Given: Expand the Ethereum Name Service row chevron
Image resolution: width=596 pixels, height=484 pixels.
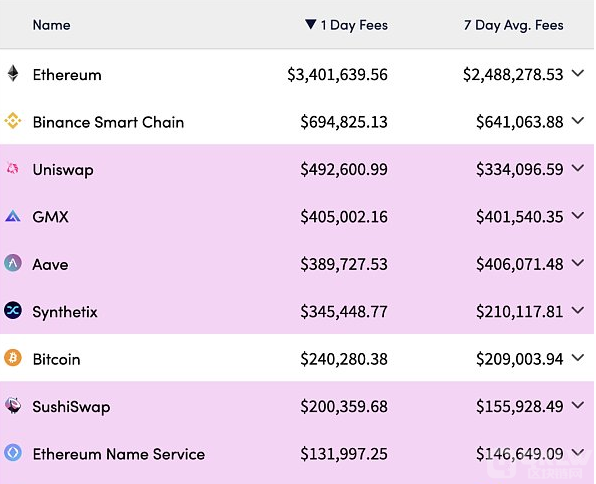Looking at the screenshot, I should (x=578, y=452).
